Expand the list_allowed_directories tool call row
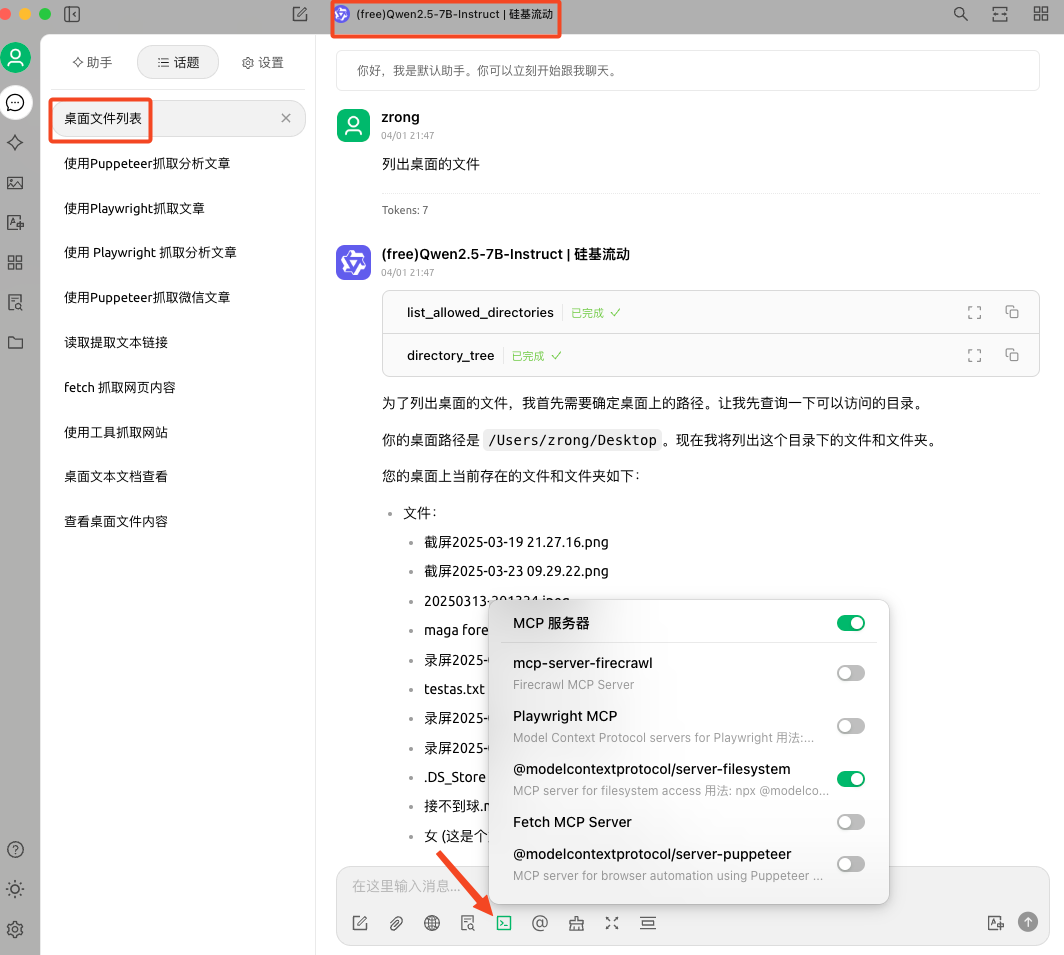Image resolution: width=1064 pixels, height=955 pixels. 710,312
